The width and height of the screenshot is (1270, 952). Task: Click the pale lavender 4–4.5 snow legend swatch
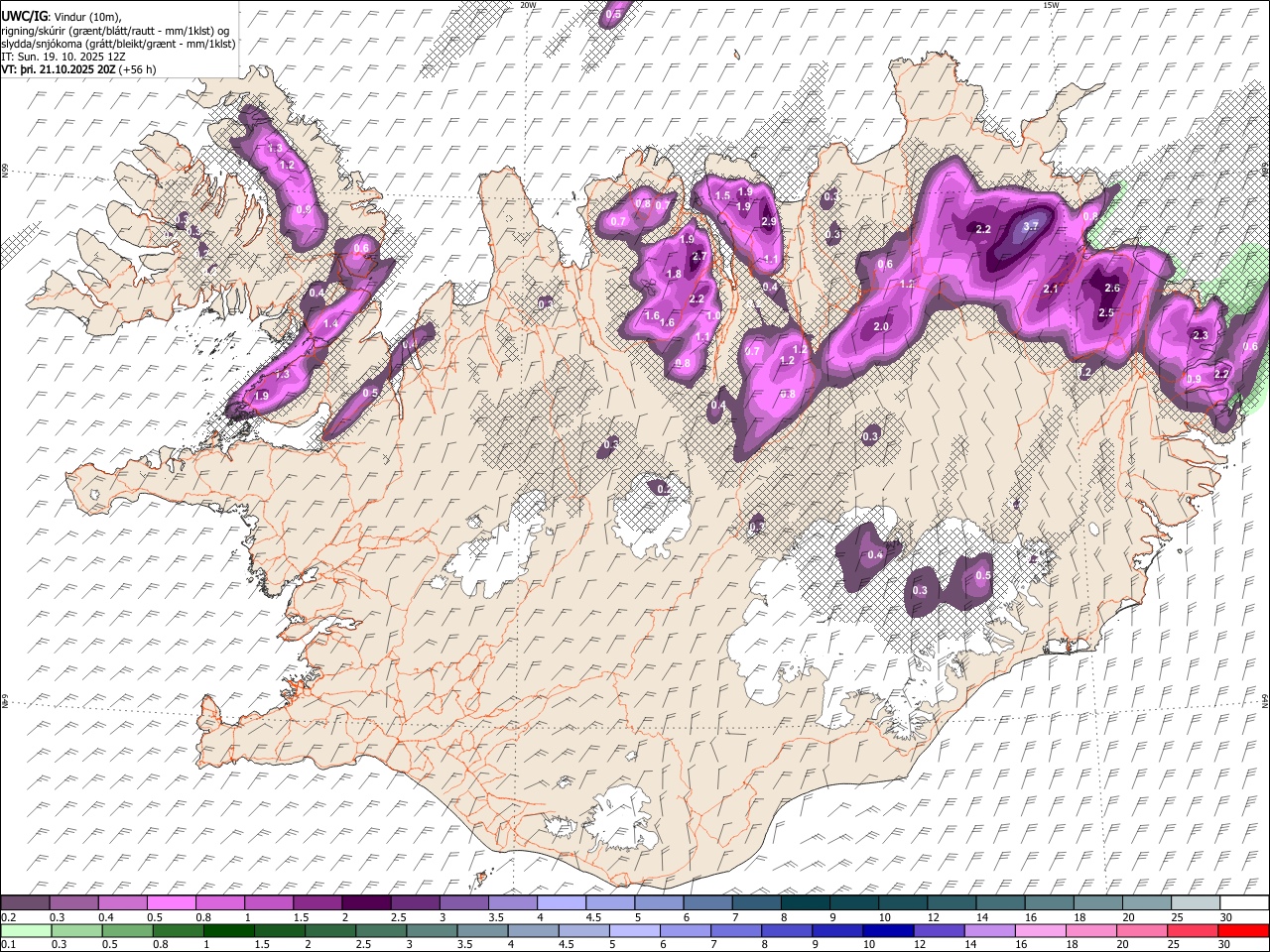(562, 903)
